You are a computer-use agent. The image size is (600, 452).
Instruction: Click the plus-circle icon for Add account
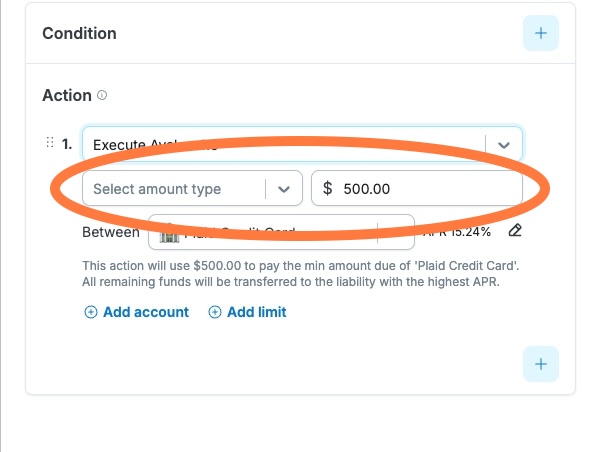(x=91, y=312)
